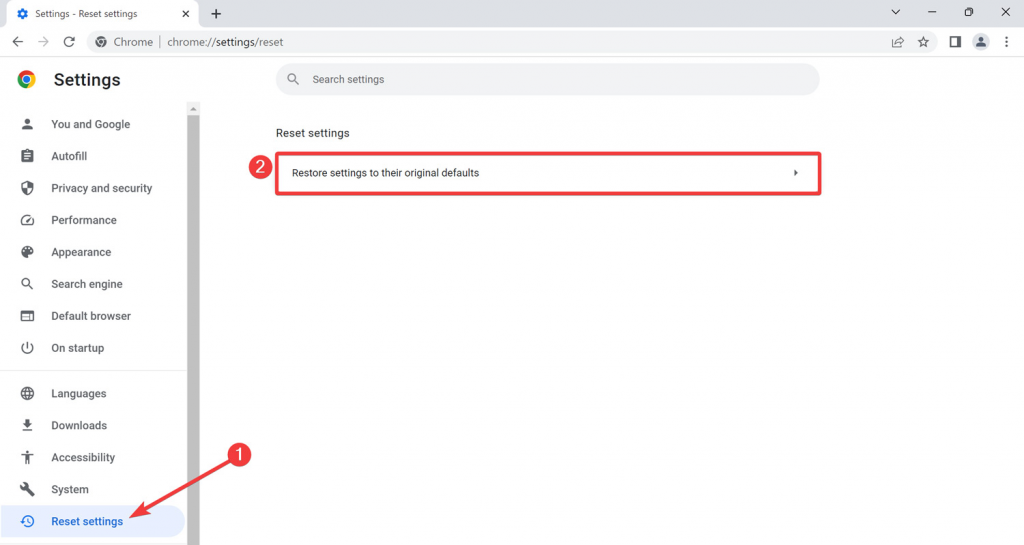Click the Reset settings clock icon
The height and width of the screenshot is (545, 1024).
27,522
